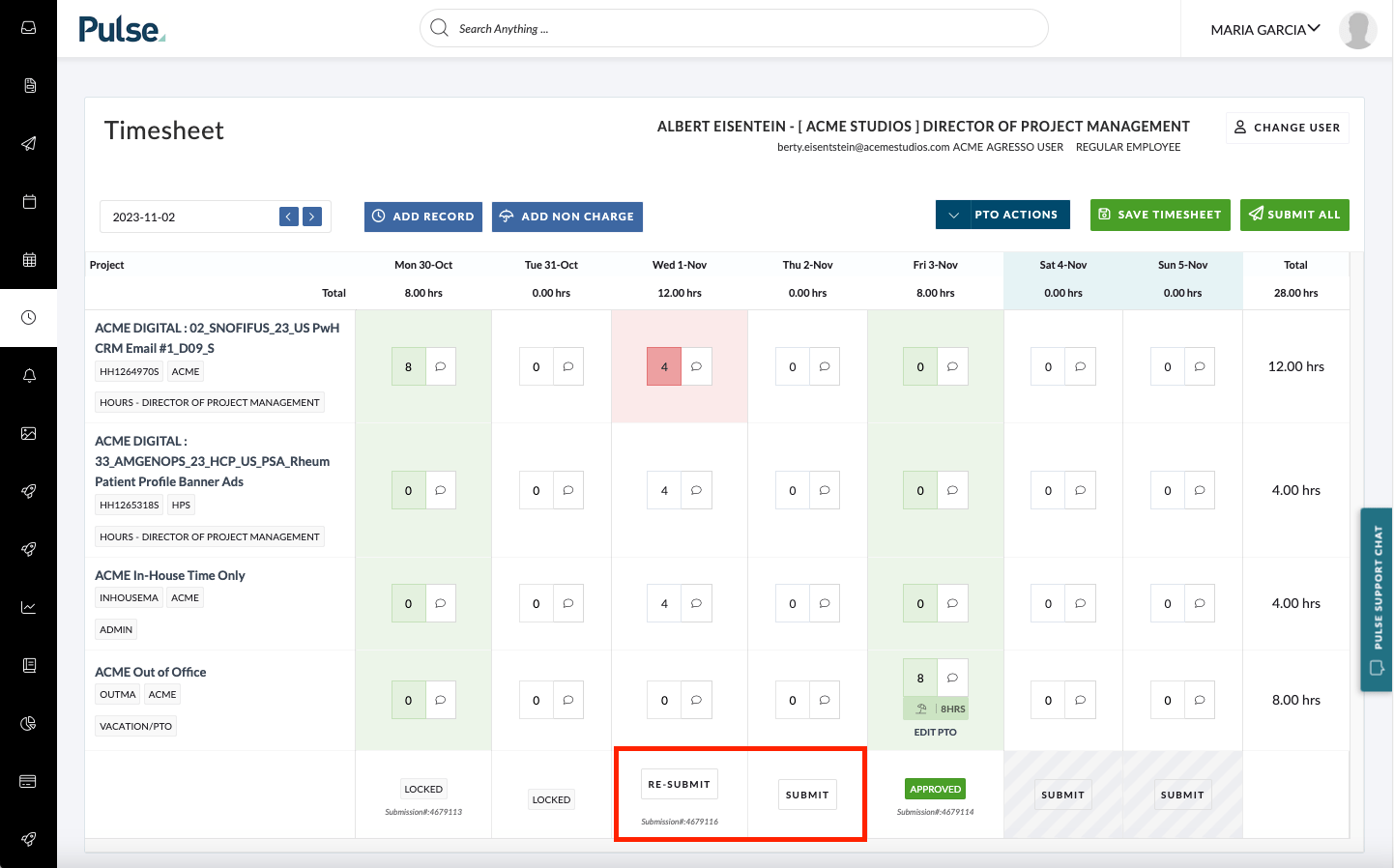Open the credit card icon in sidebar
Screen dimensions: 1394x868
[29, 781]
